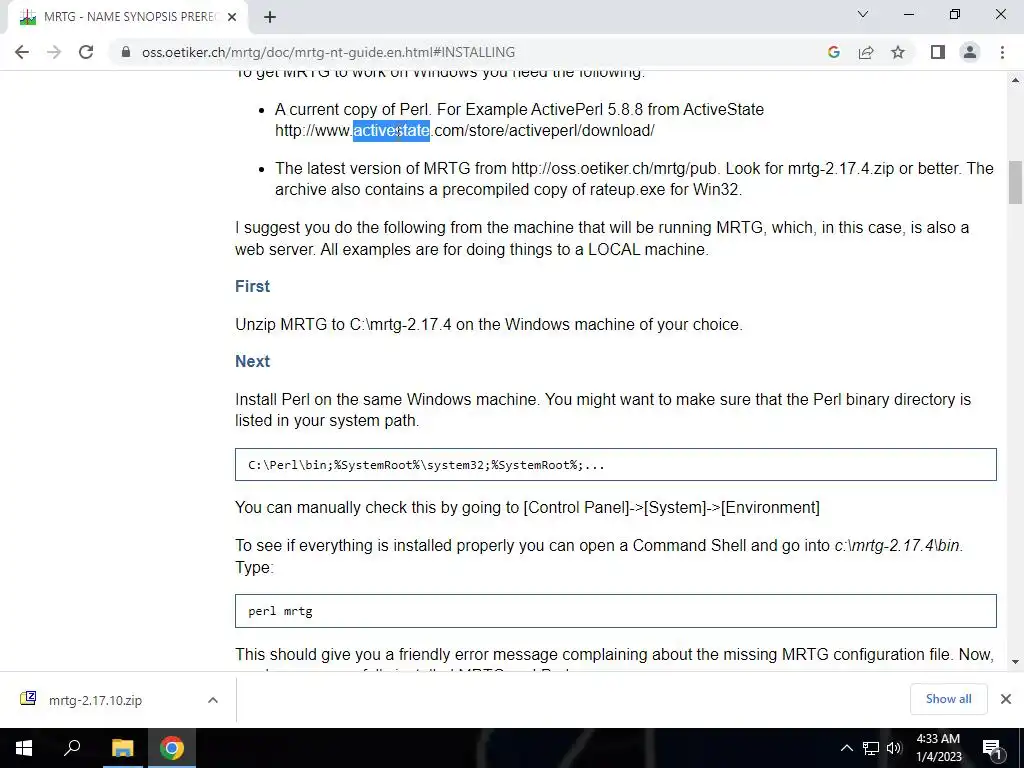Open the notification center icon

pyautogui.click(x=992, y=748)
